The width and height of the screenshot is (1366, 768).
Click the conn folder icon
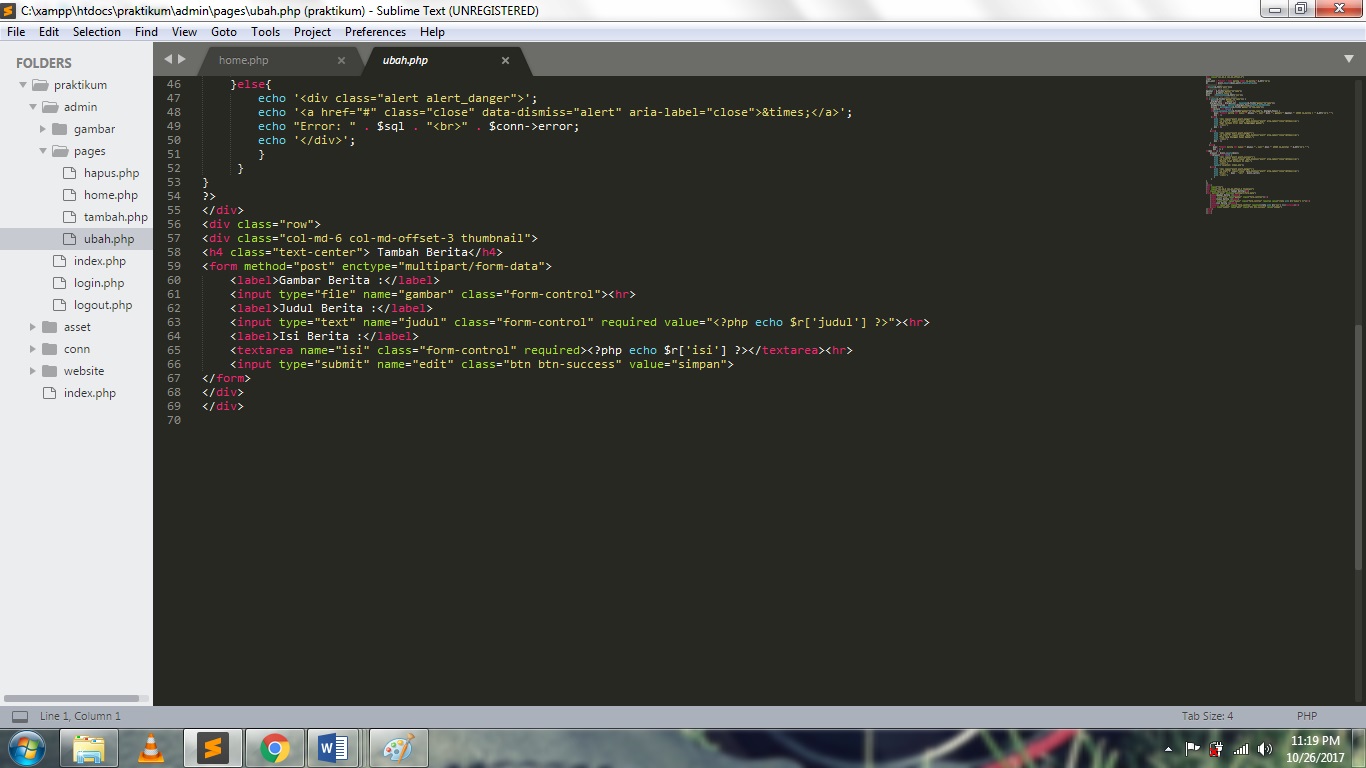pyautogui.click(x=50, y=349)
